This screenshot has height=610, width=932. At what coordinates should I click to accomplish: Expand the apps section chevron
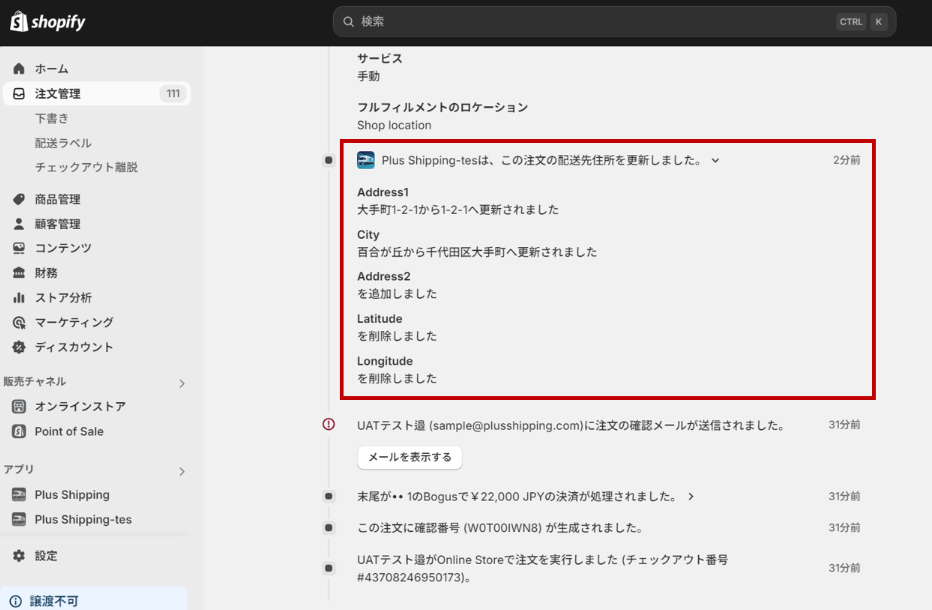click(x=182, y=471)
